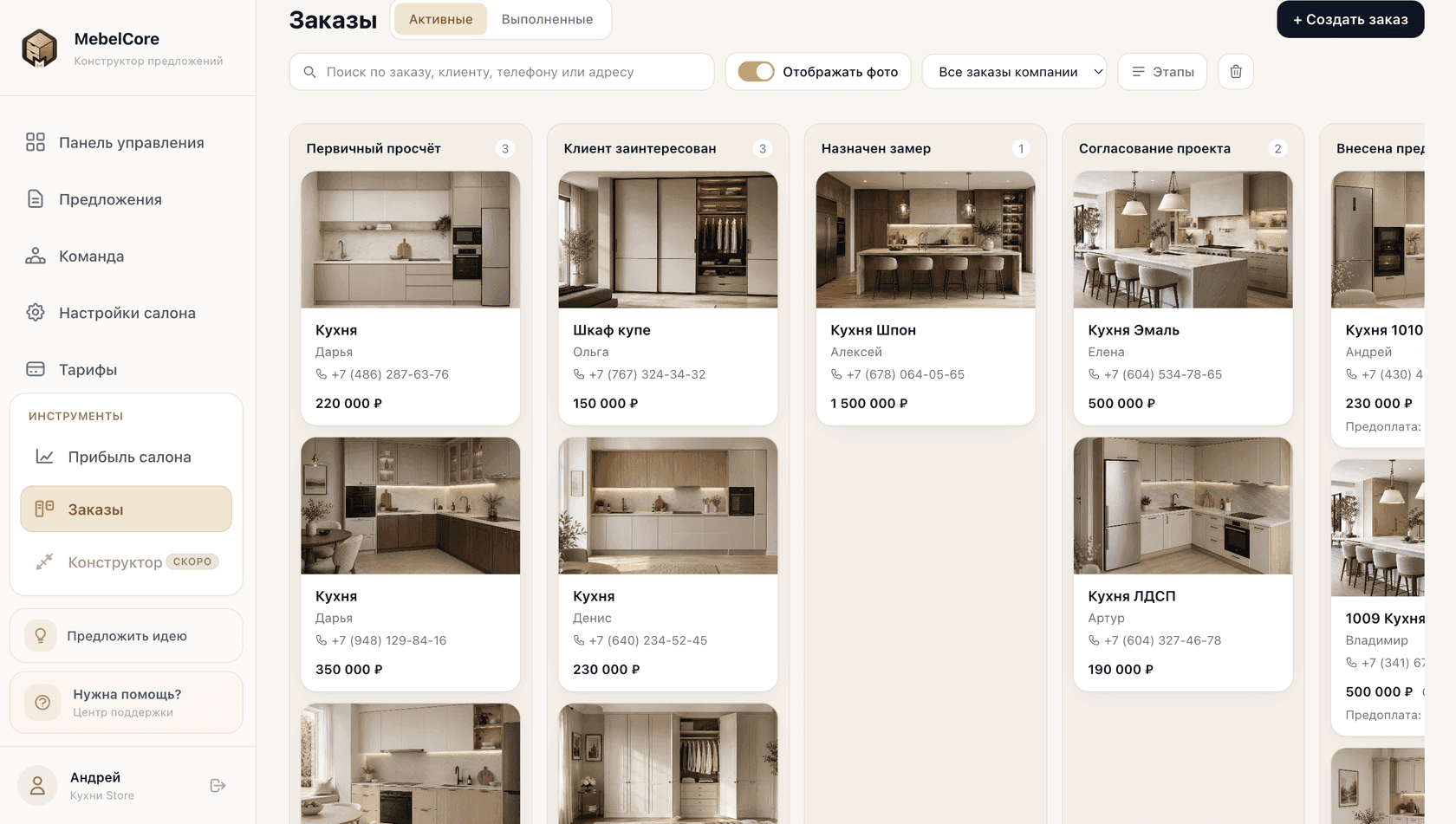Image resolution: width=1456 pixels, height=824 pixels.
Task: Click the 220 000 ₽ price
Action: coord(348,404)
